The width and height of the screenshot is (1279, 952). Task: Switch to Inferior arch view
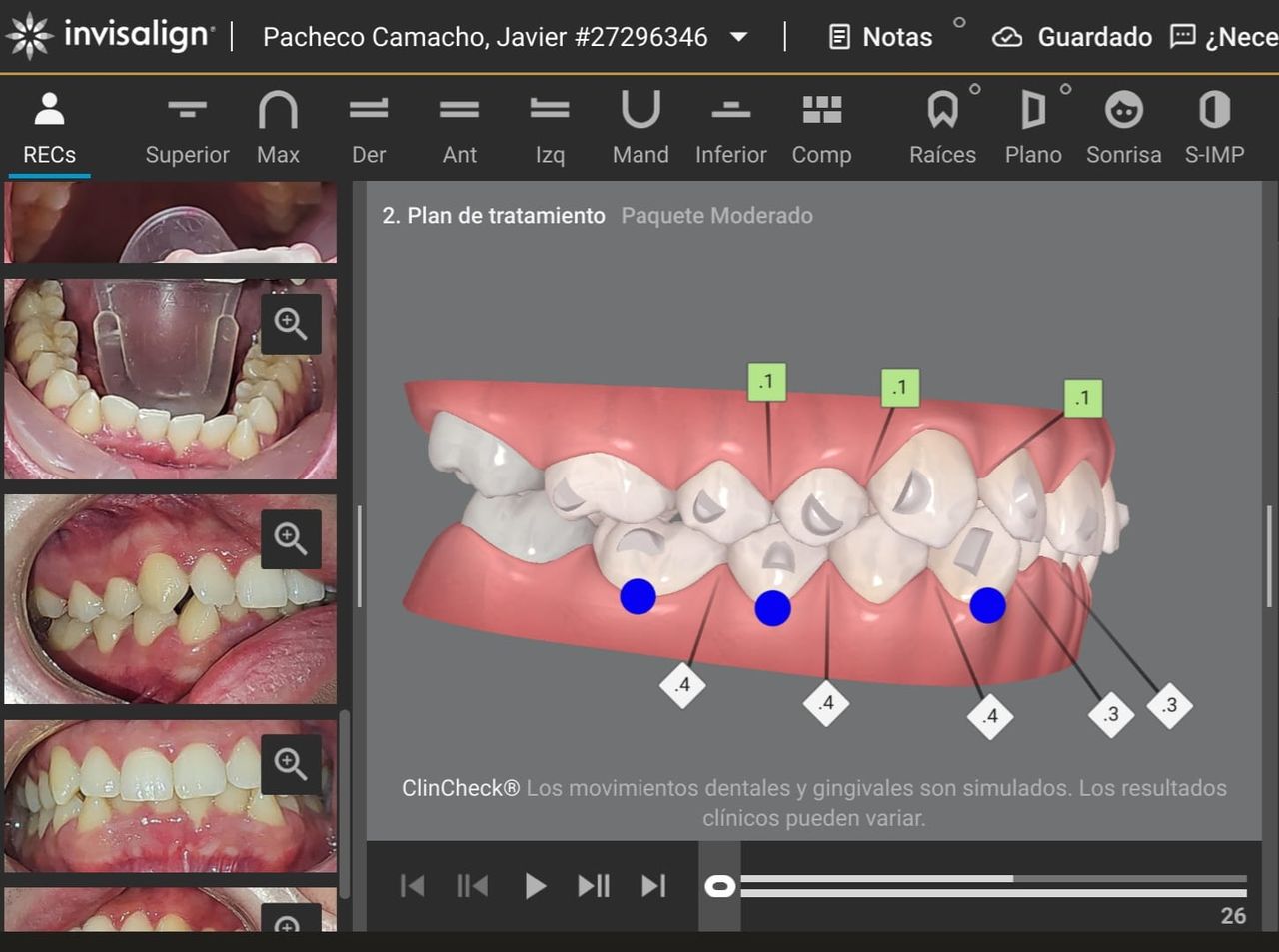point(731,129)
